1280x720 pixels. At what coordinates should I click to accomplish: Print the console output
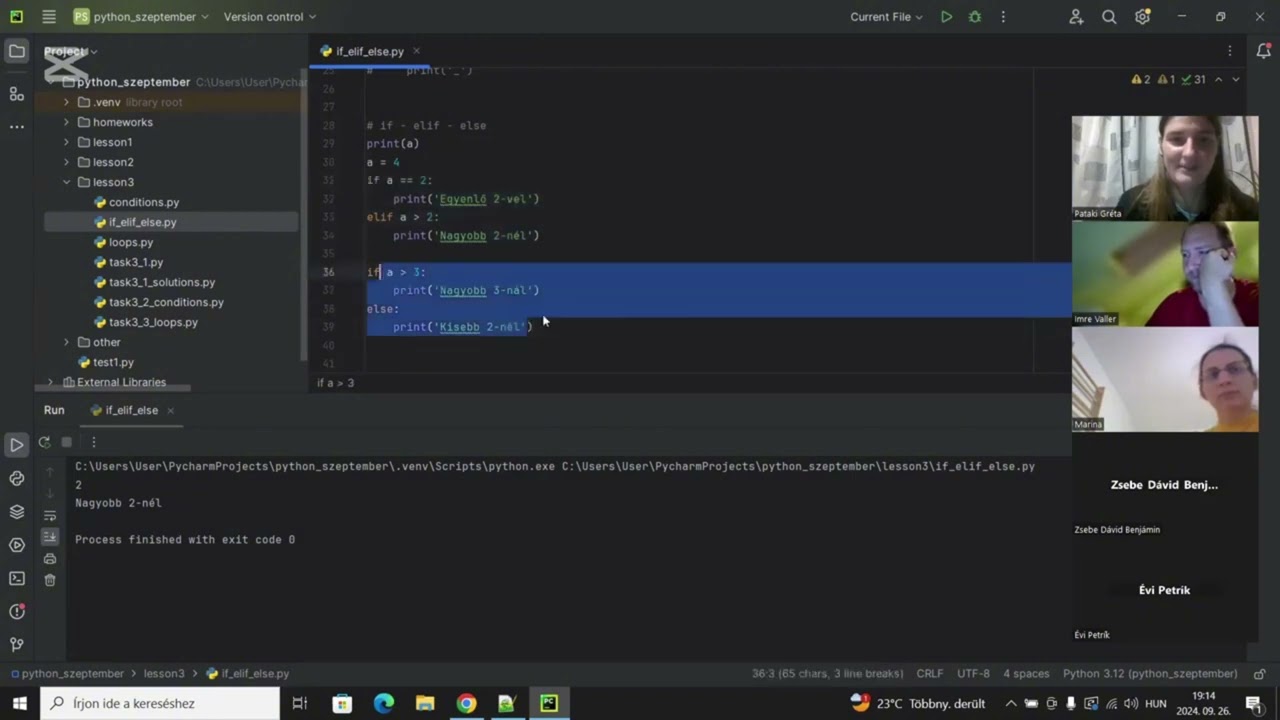(x=50, y=559)
